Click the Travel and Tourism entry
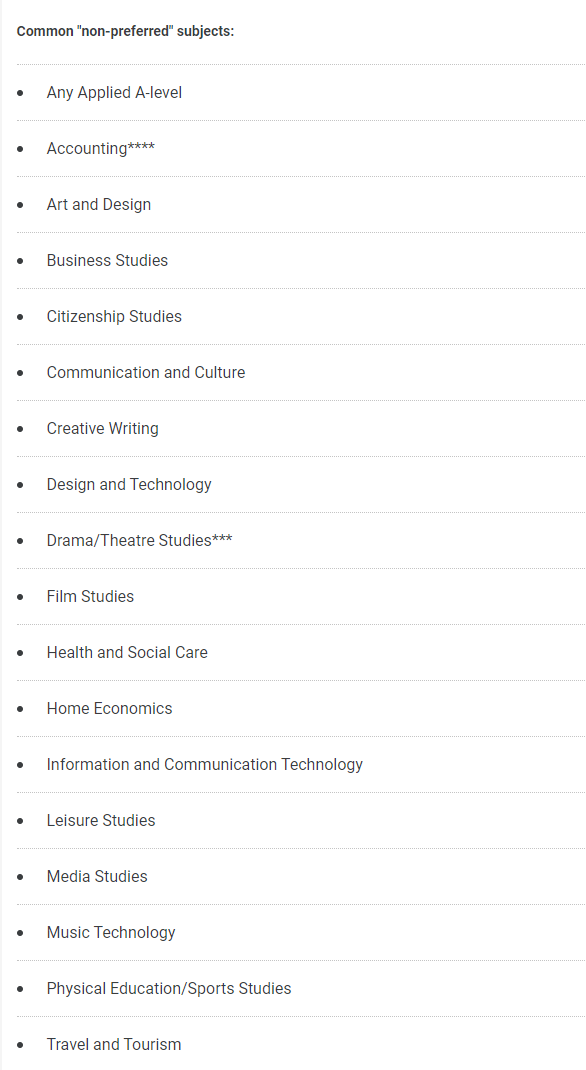The image size is (586, 1070). 114,1044
